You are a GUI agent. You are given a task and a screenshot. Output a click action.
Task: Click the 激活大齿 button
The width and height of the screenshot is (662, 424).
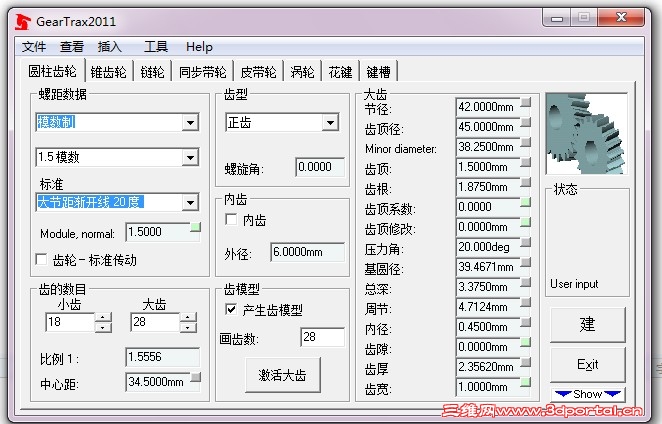282,375
